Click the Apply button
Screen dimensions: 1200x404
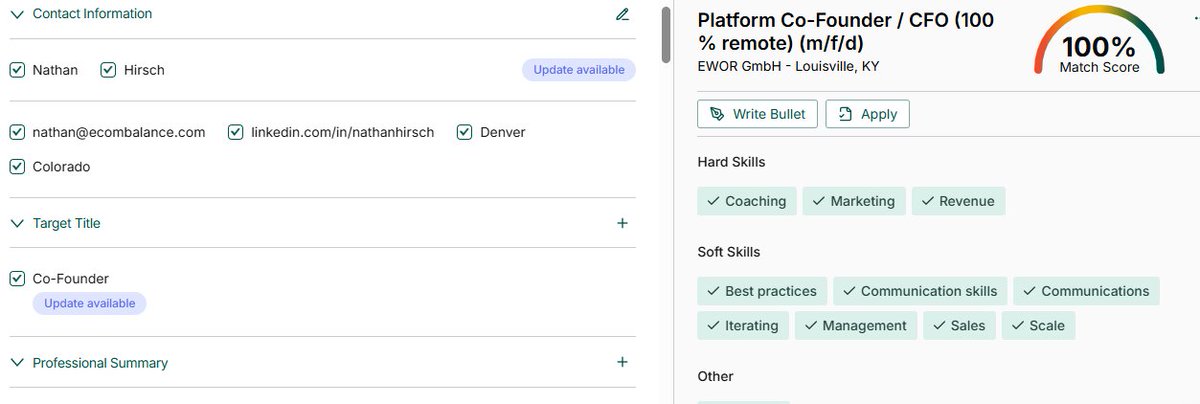point(868,114)
